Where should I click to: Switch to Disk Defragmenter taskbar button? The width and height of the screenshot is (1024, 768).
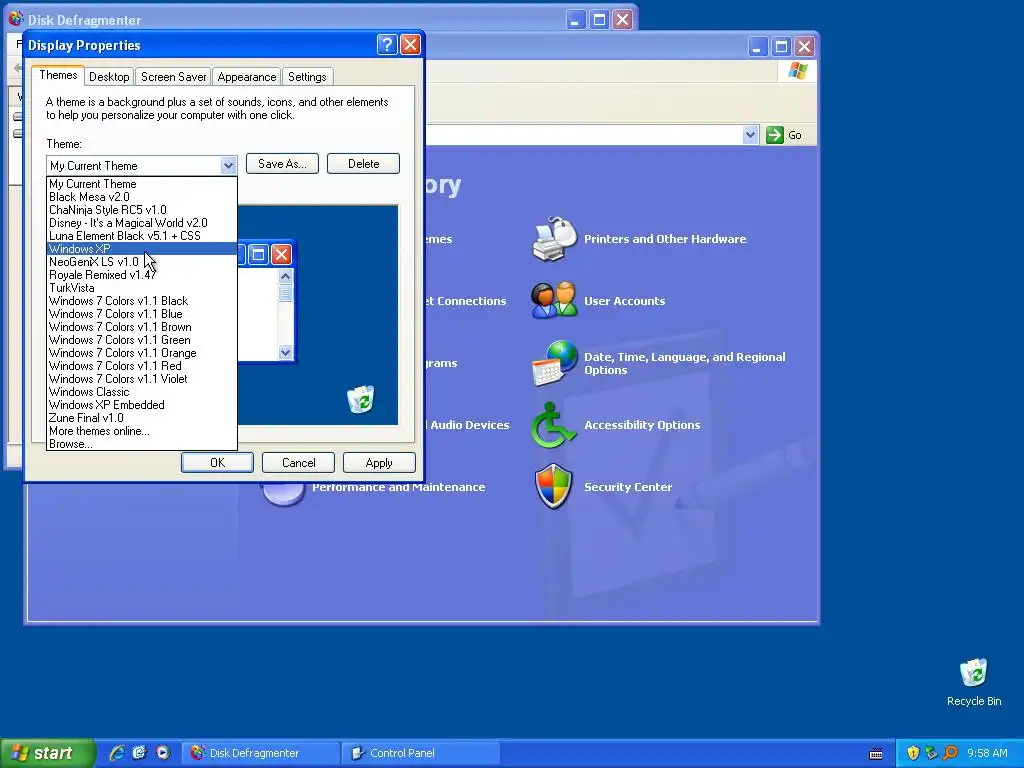tap(260, 753)
